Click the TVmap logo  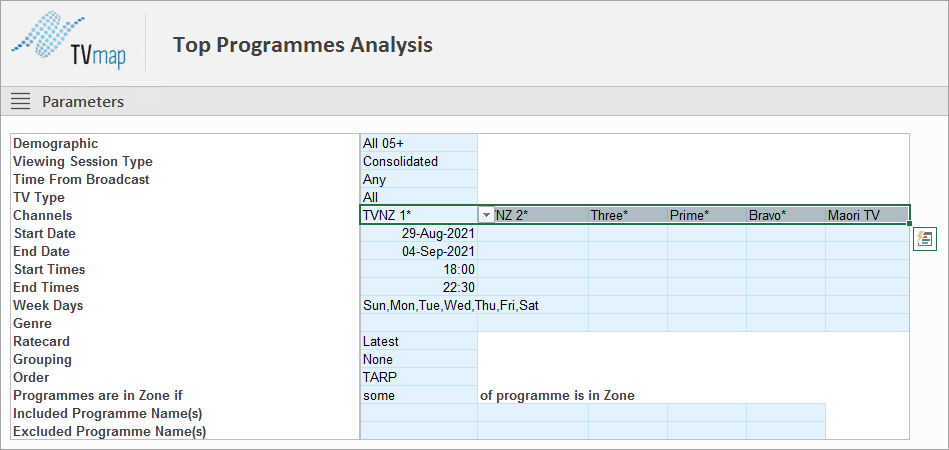70,40
